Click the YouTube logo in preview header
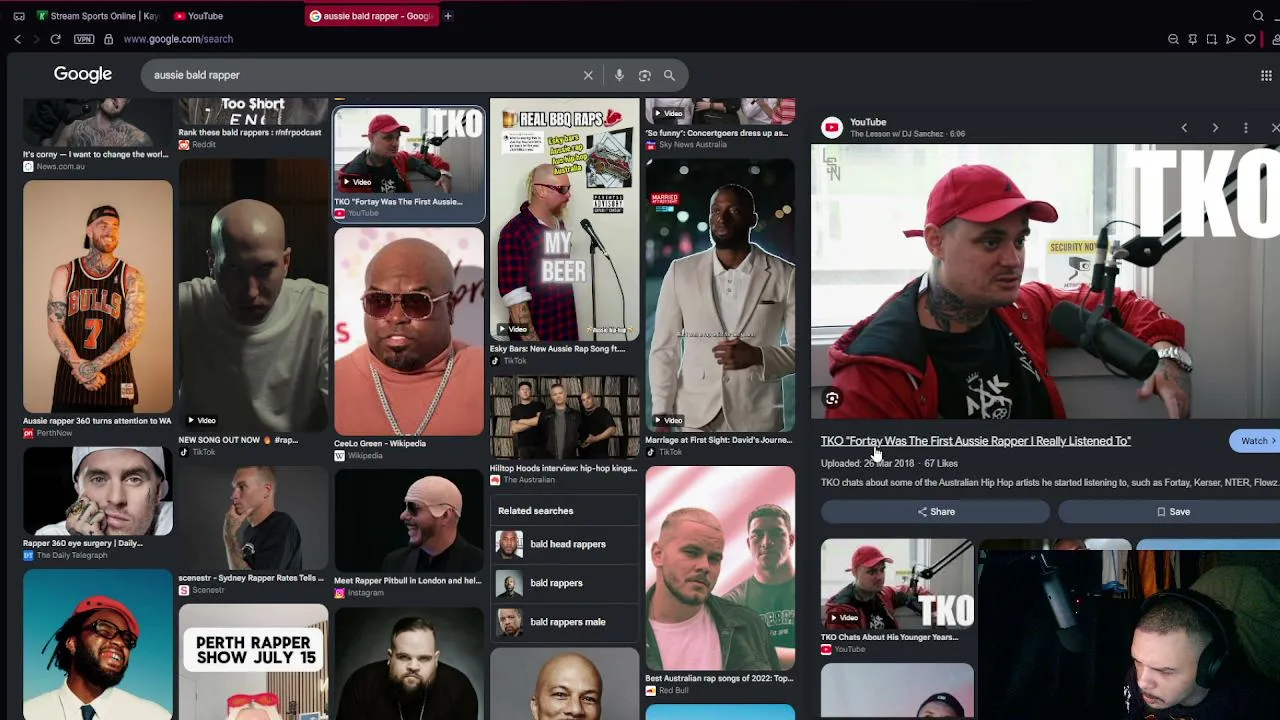 tap(831, 127)
